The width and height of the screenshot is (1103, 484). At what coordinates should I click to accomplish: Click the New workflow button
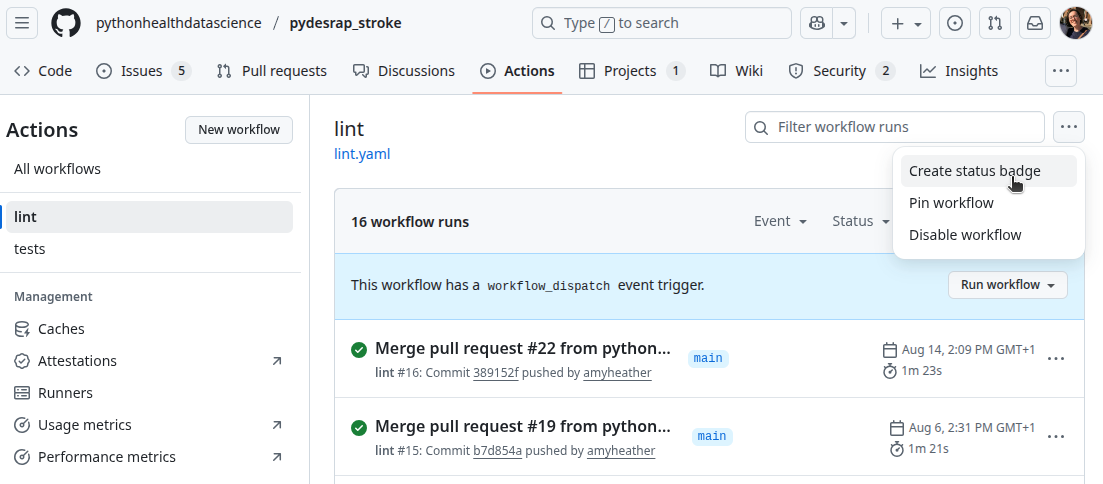(239, 129)
